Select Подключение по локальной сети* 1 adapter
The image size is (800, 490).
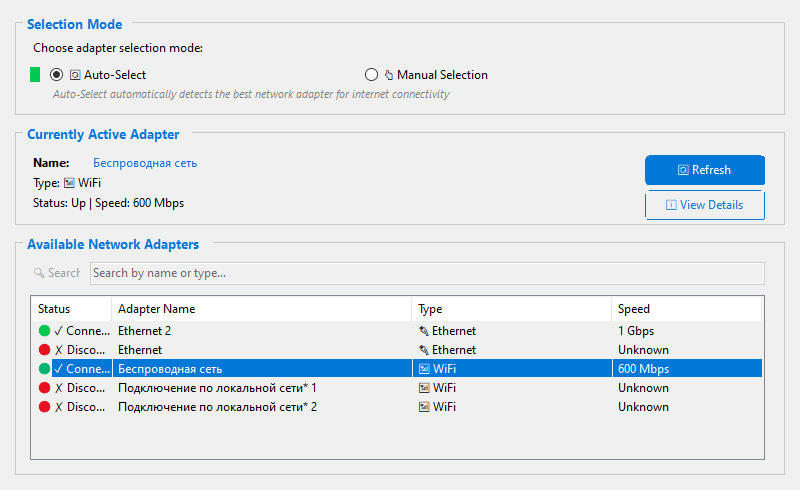217,388
